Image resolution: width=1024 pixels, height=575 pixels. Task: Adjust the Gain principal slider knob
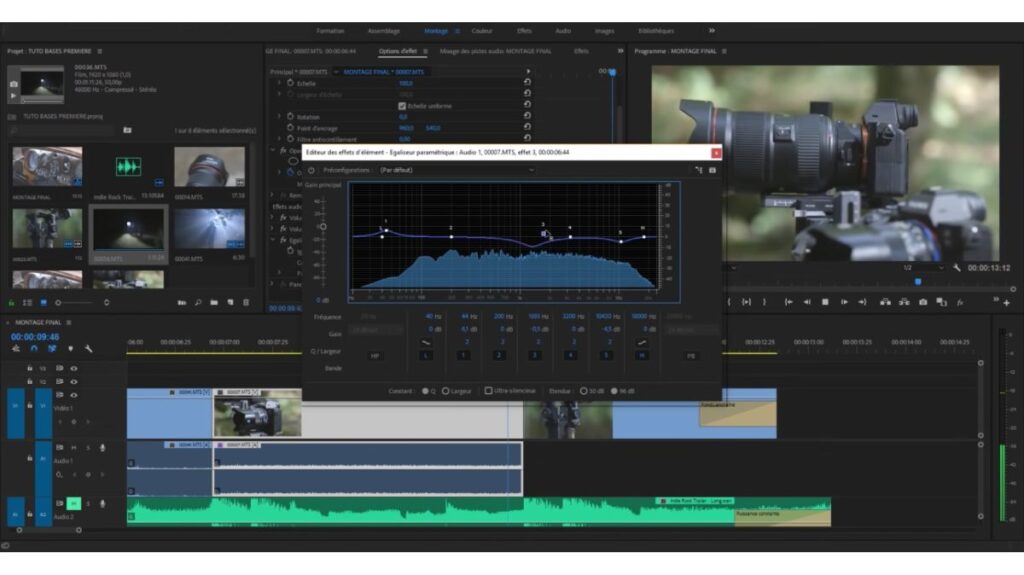[323, 227]
